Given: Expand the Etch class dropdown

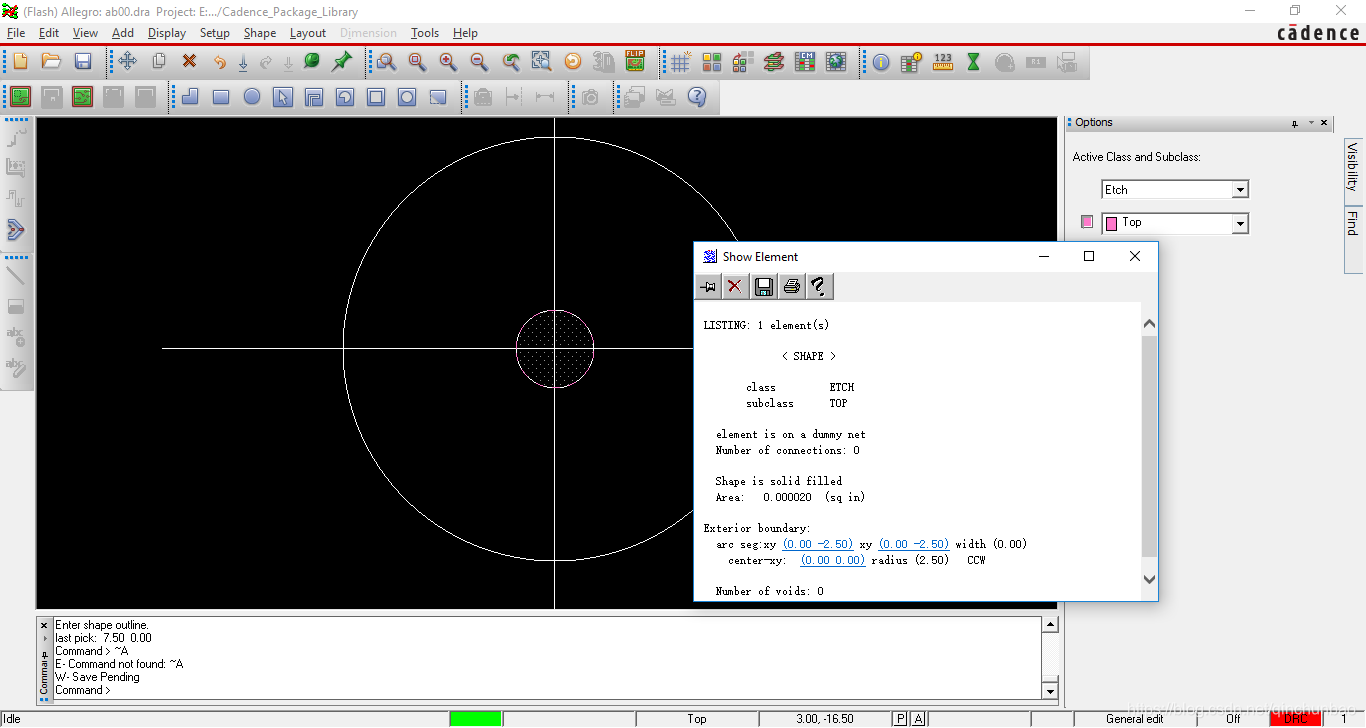Looking at the screenshot, I should click(x=1240, y=190).
